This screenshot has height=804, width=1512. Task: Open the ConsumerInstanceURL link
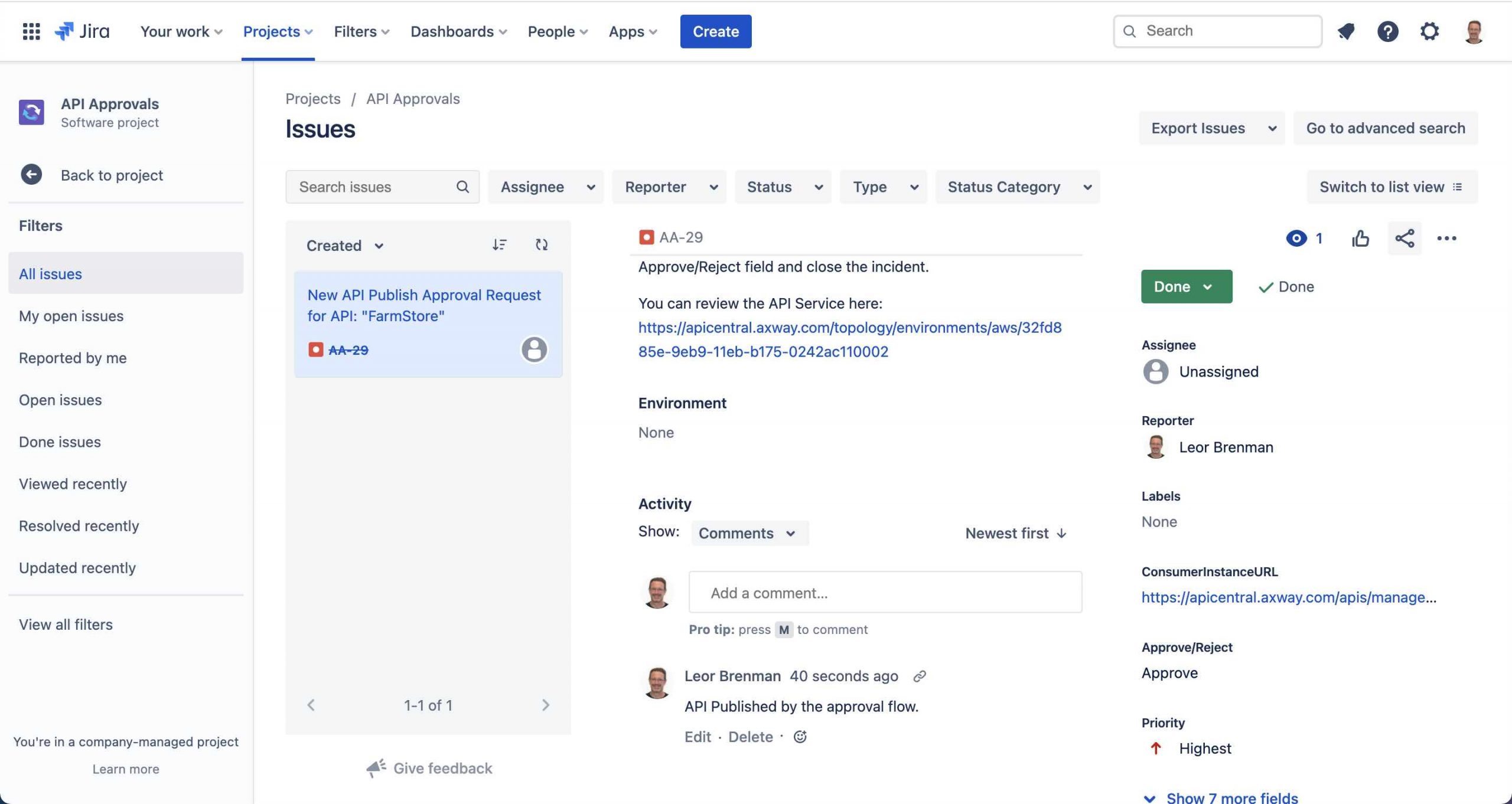point(1289,597)
